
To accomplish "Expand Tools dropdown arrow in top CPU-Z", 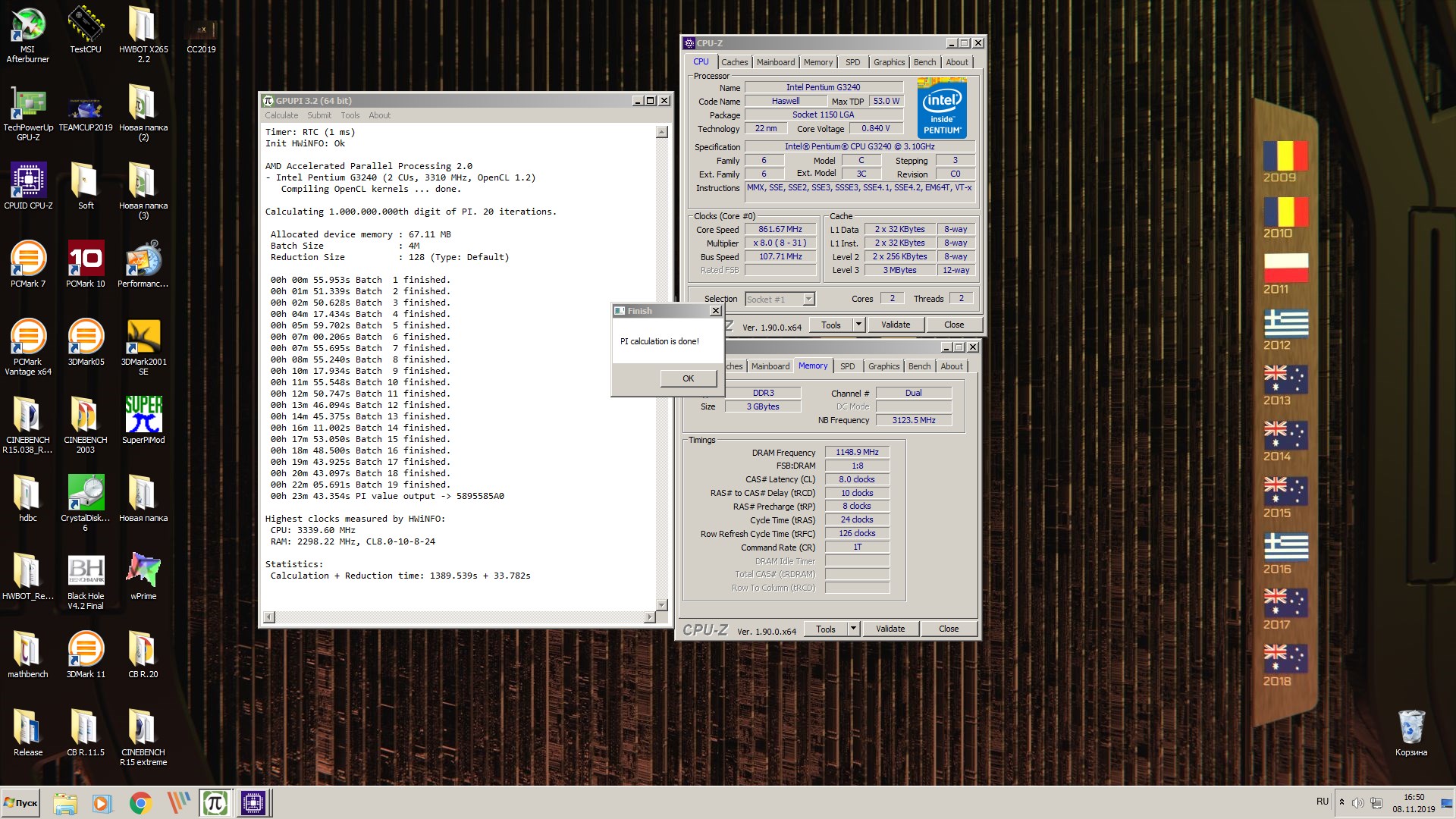I will (858, 325).
